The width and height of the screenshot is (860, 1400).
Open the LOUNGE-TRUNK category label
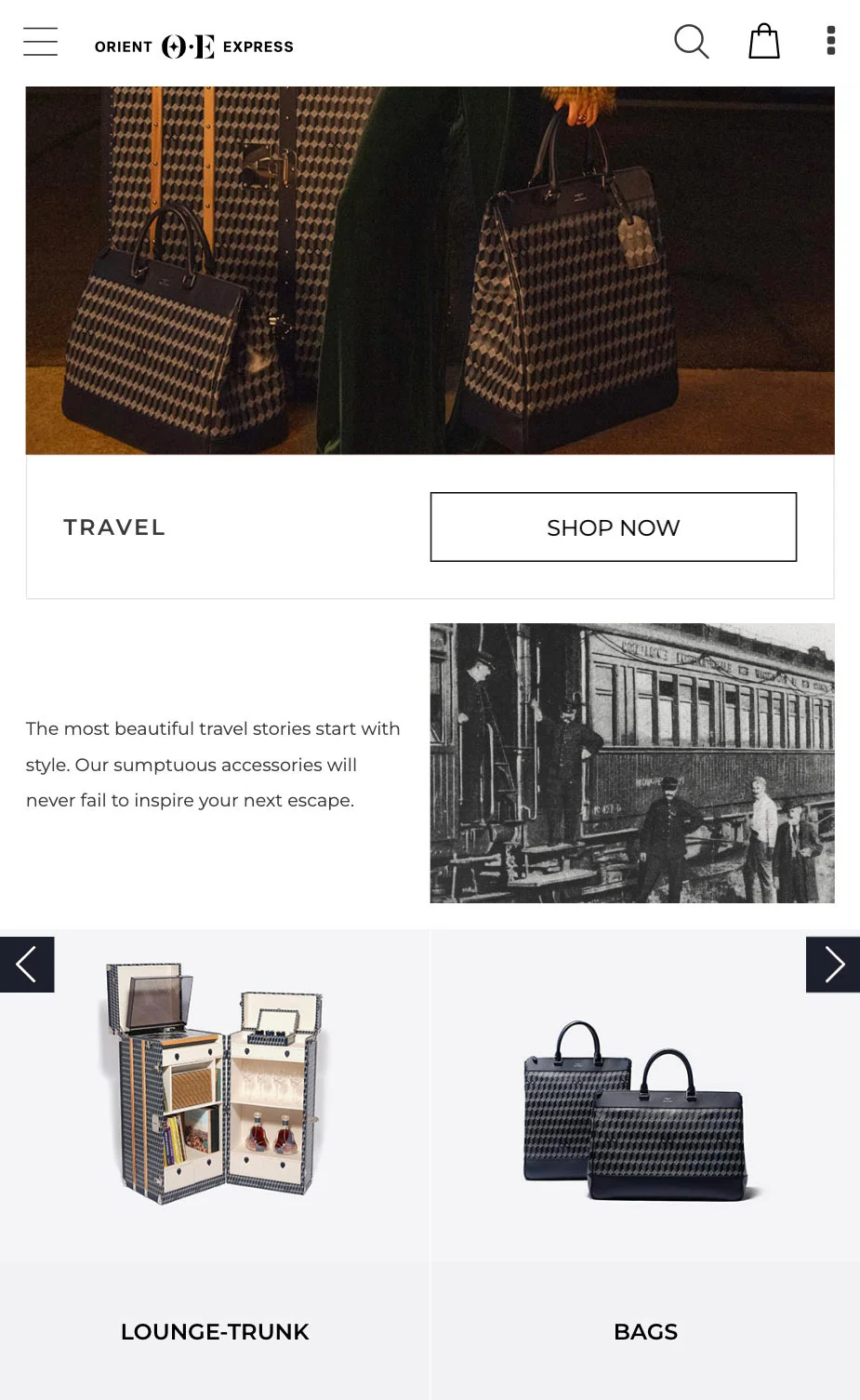tap(215, 1332)
